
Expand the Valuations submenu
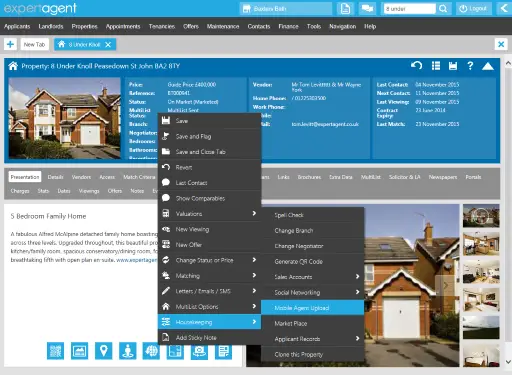(x=209, y=214)
